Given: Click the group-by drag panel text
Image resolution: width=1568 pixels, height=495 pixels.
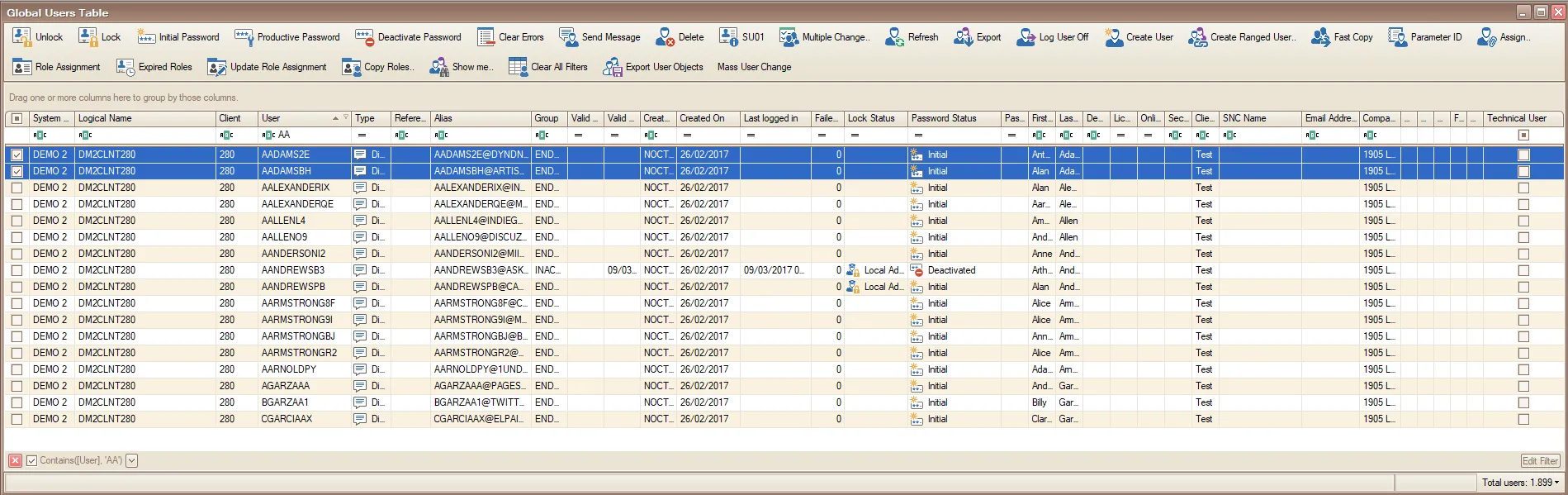Looking at the screenshot, I should [x=123, y=98].
